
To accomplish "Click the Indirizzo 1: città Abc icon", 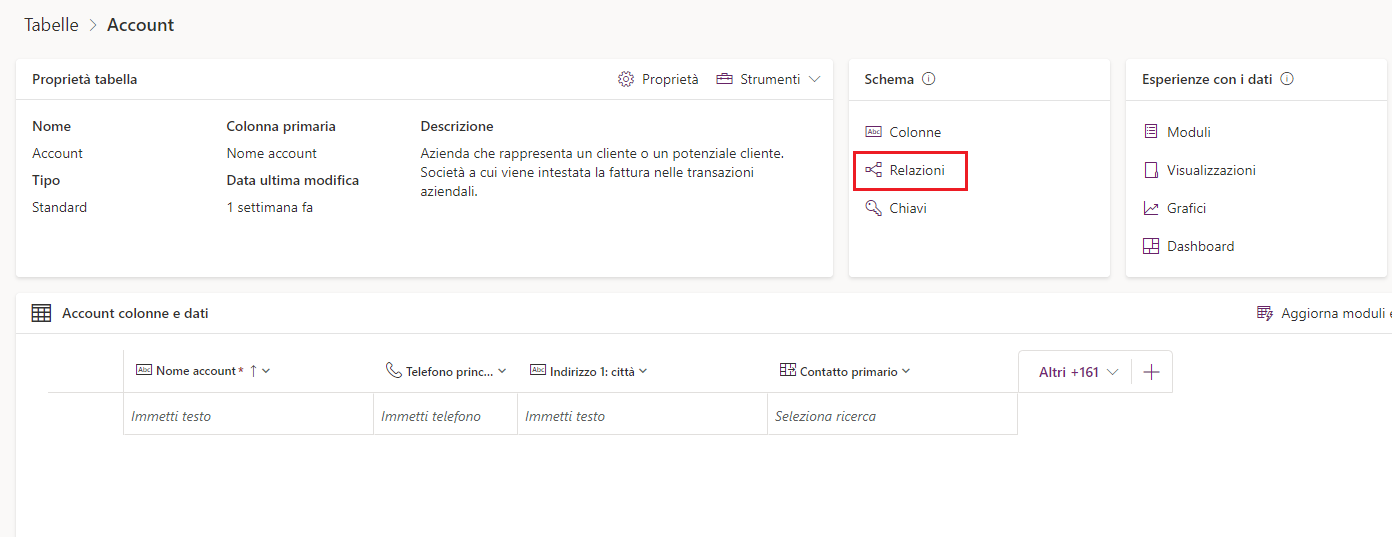I will (537, 370).
